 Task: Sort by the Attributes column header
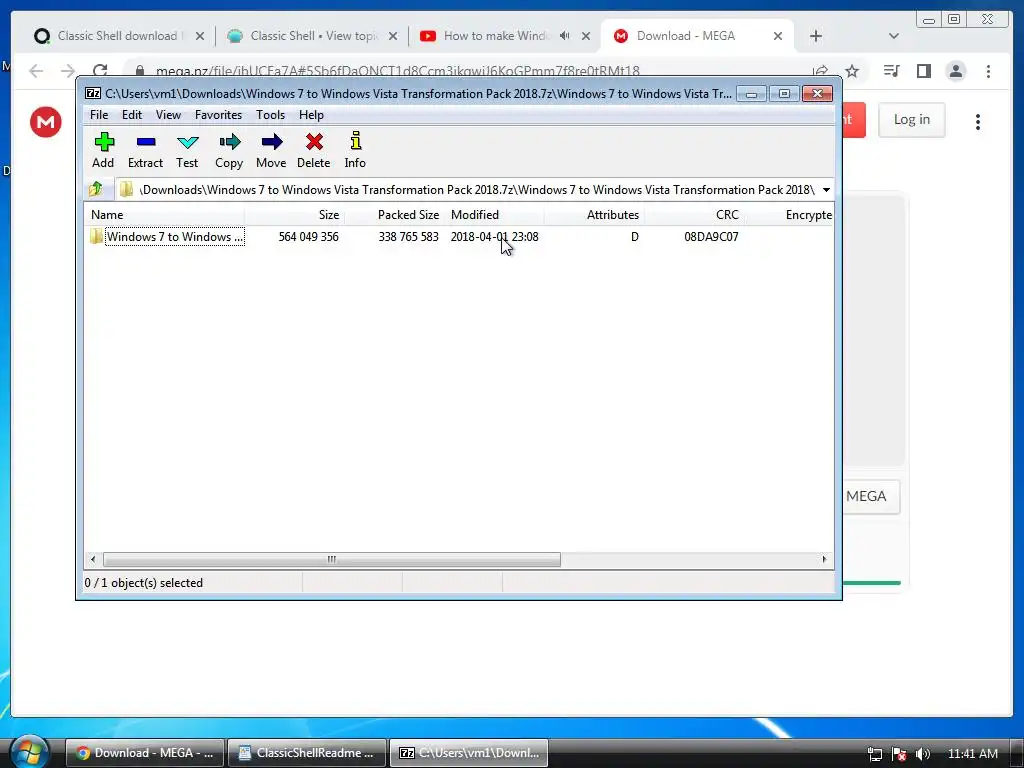click(594, 215)
